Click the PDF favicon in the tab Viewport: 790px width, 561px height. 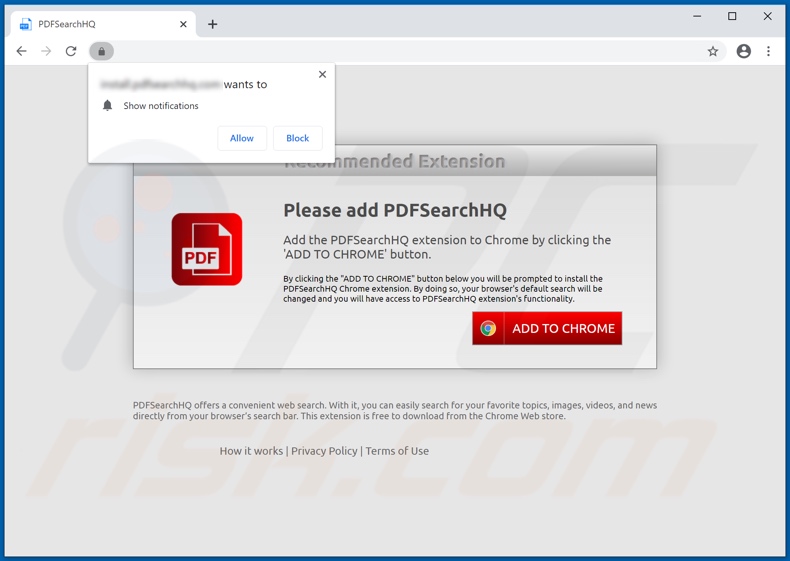pyautogui.click(x=25, y=24)
